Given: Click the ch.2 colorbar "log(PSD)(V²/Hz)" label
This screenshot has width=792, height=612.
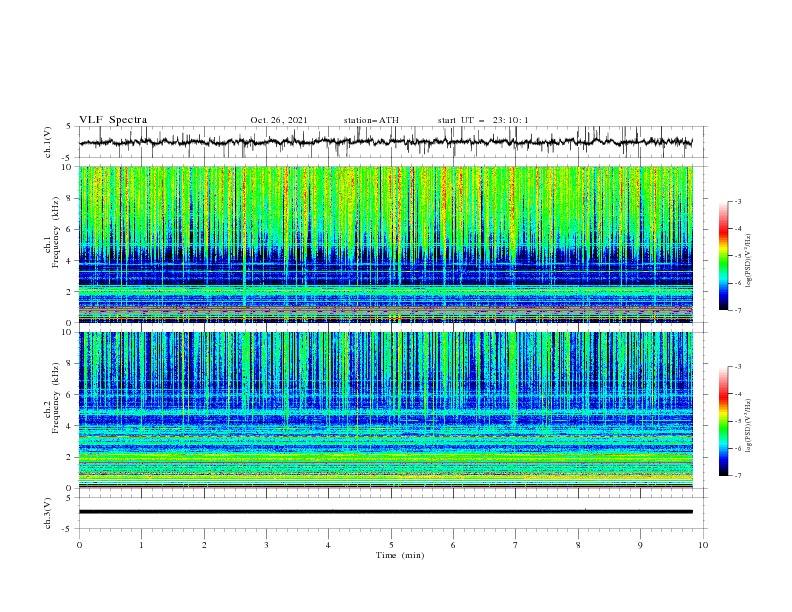Looking at the screenshot, I should [x=750, y=426].
